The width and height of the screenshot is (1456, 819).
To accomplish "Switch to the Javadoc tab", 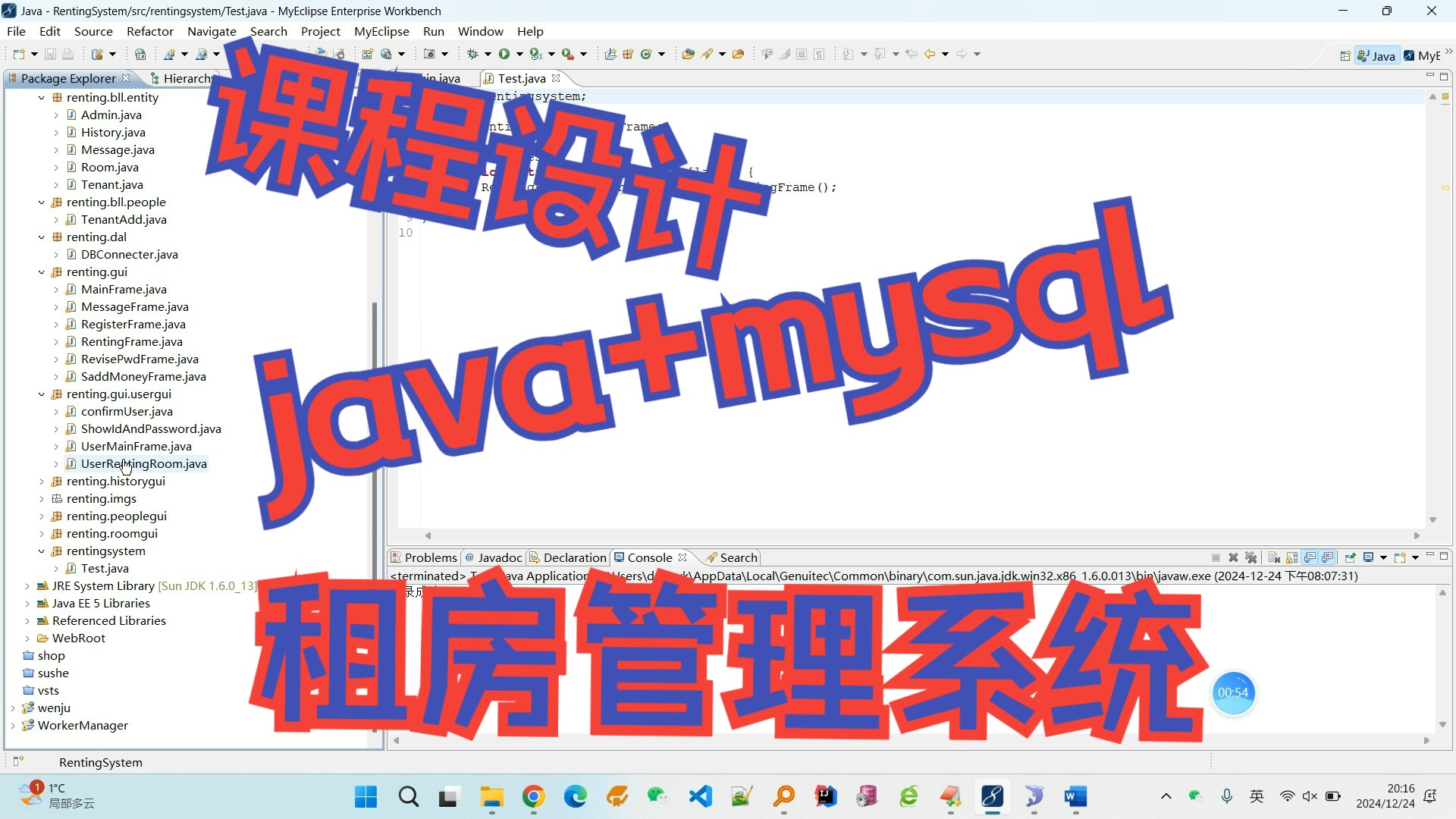I will click(x=494, y=557).
